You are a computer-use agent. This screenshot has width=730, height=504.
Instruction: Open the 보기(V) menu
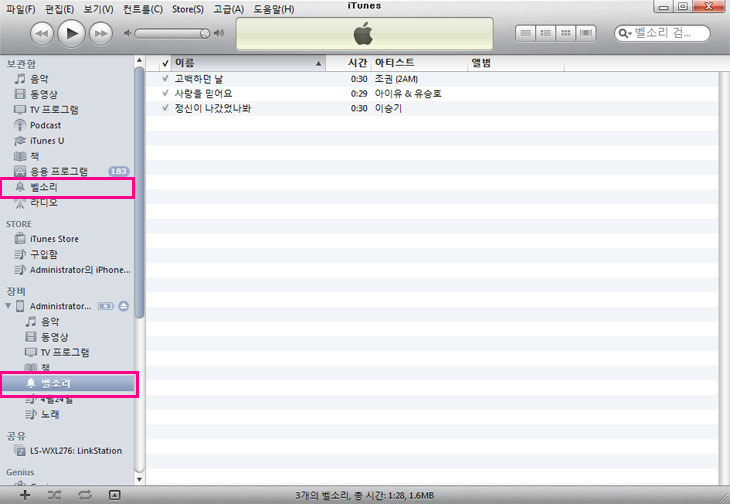pos(99,9)
